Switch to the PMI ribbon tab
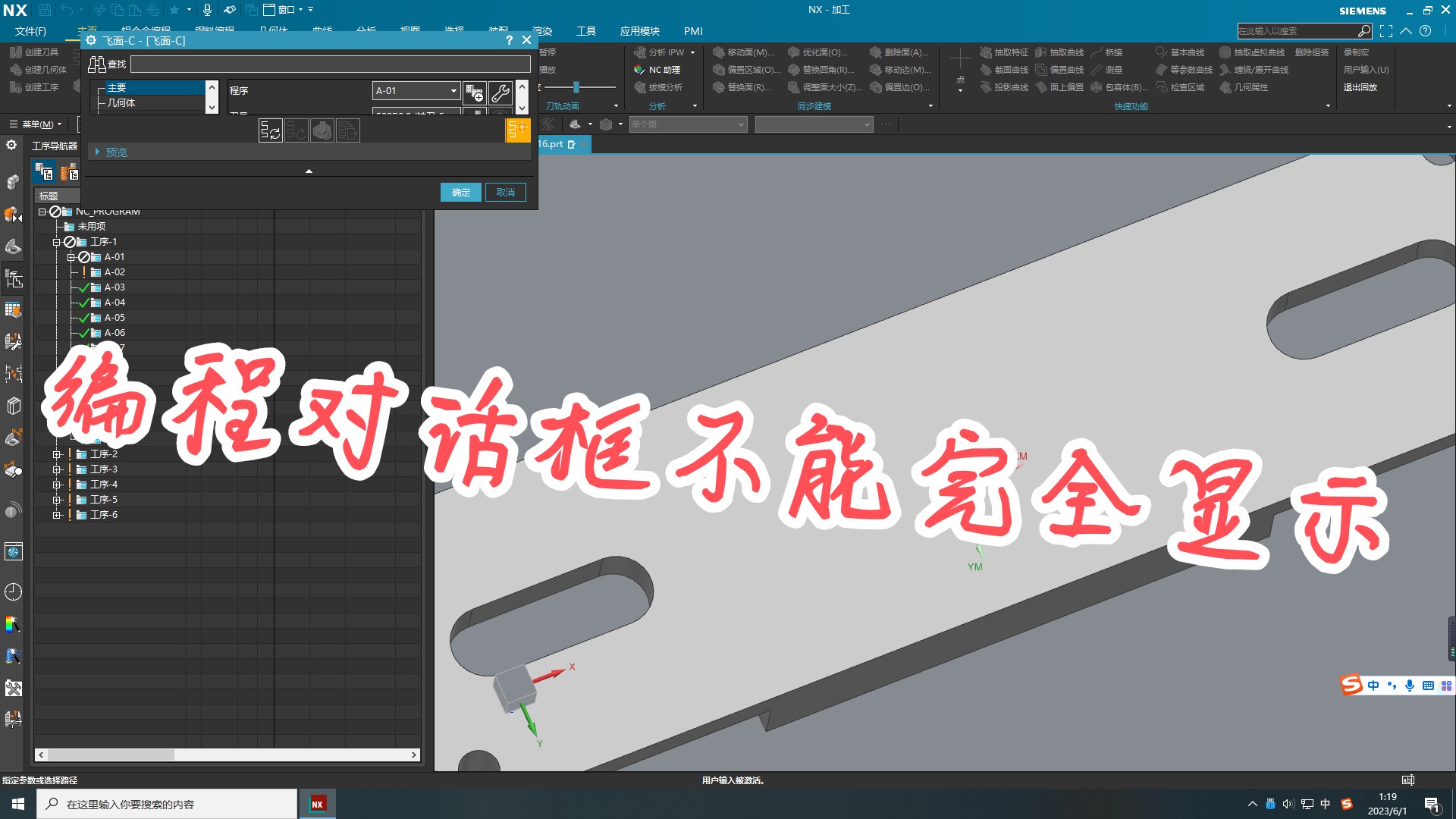The height and width of the screenshot is (819, 1456). click(x=693, y=31)
